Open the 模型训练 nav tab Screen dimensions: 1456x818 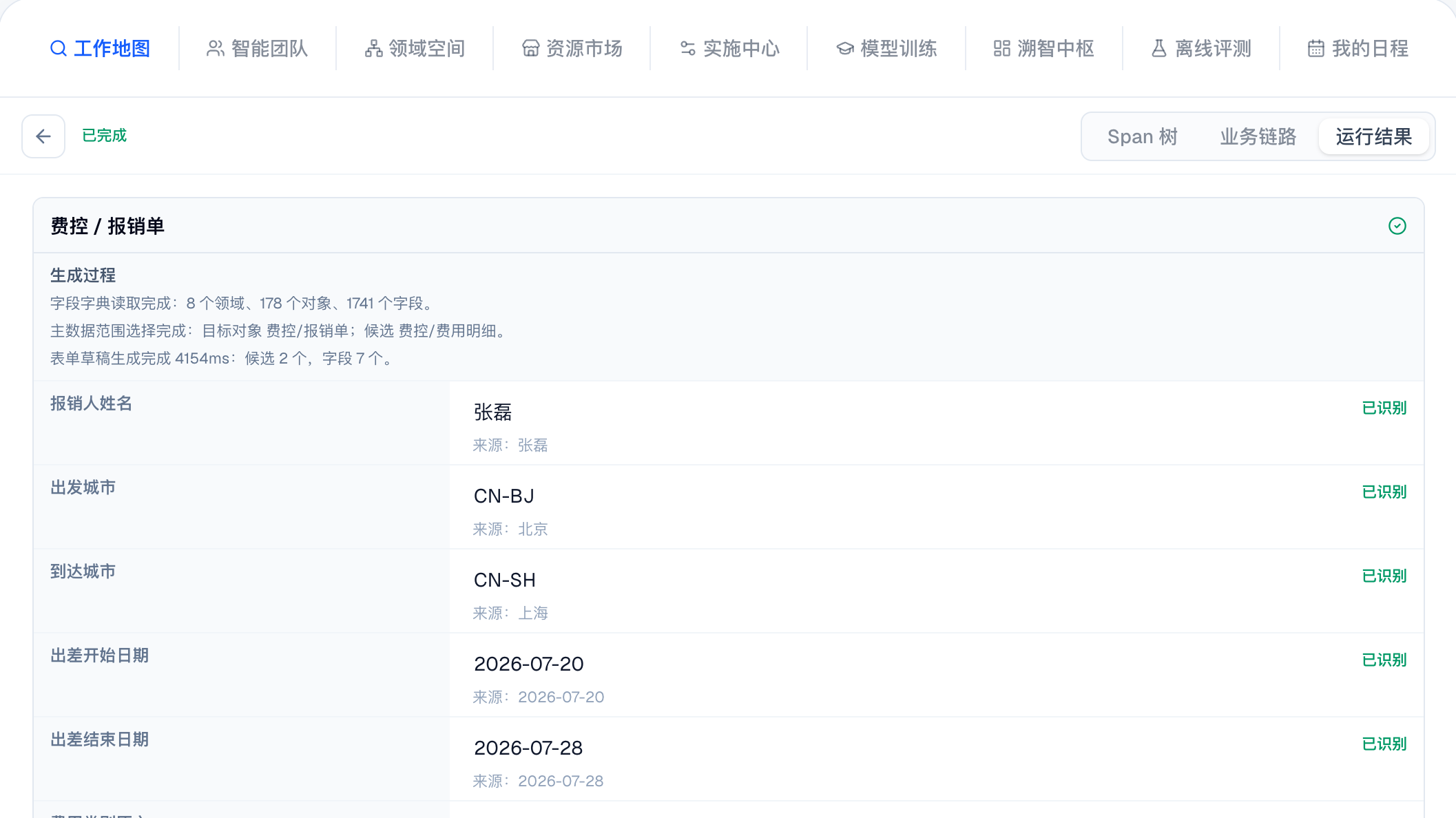(886, 48)
